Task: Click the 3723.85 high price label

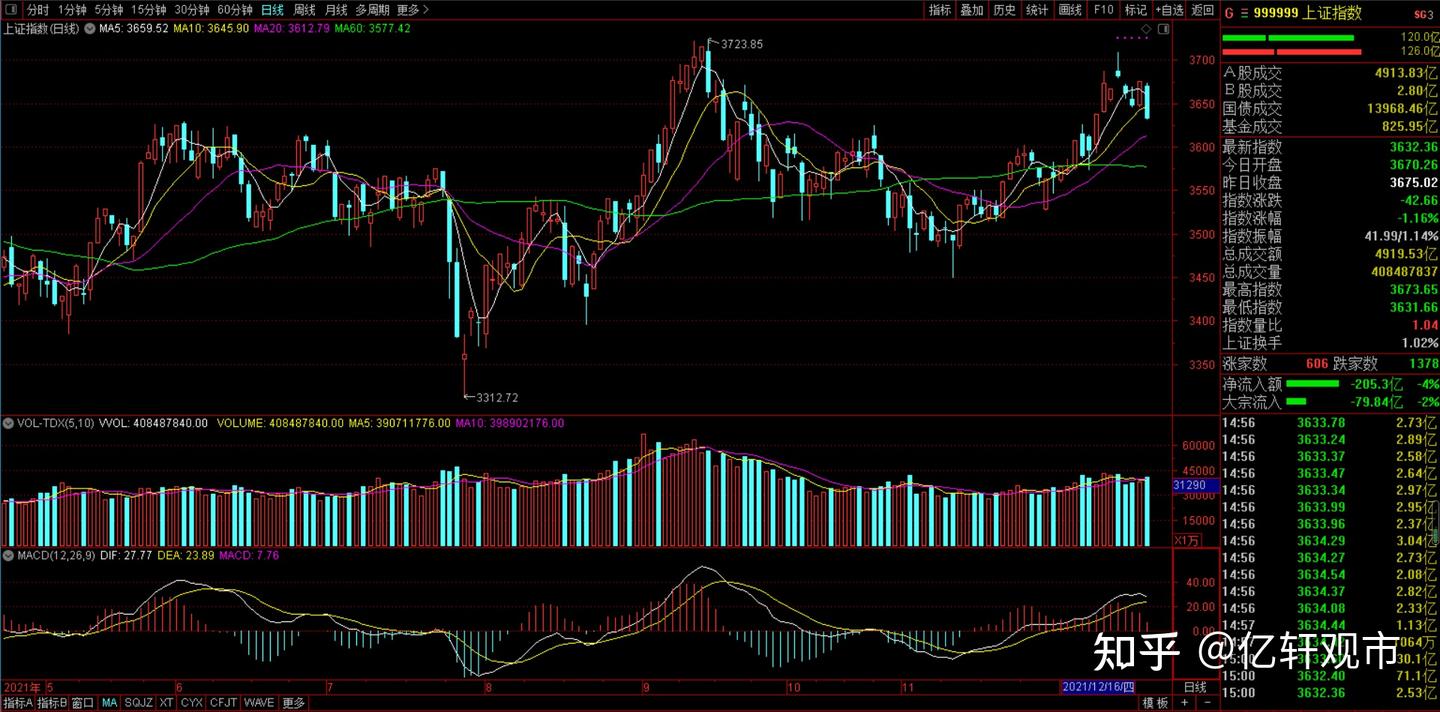Action: pos(741,44)
